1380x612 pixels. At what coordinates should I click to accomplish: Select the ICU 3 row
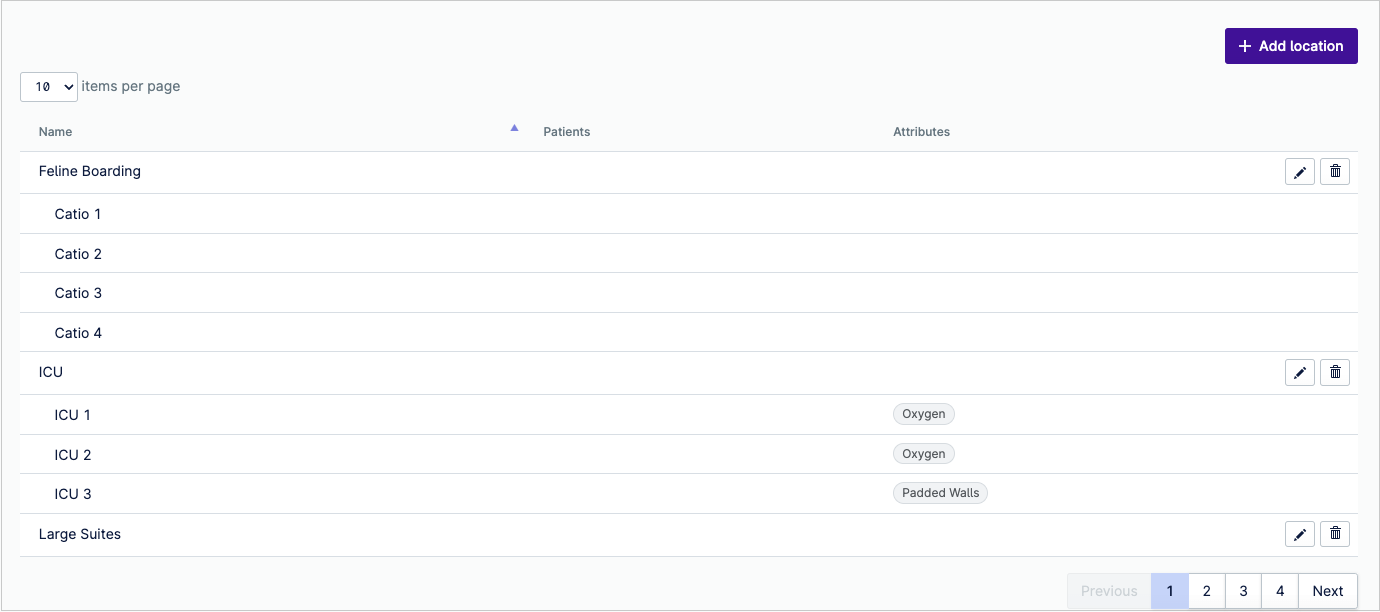point(689,494)
